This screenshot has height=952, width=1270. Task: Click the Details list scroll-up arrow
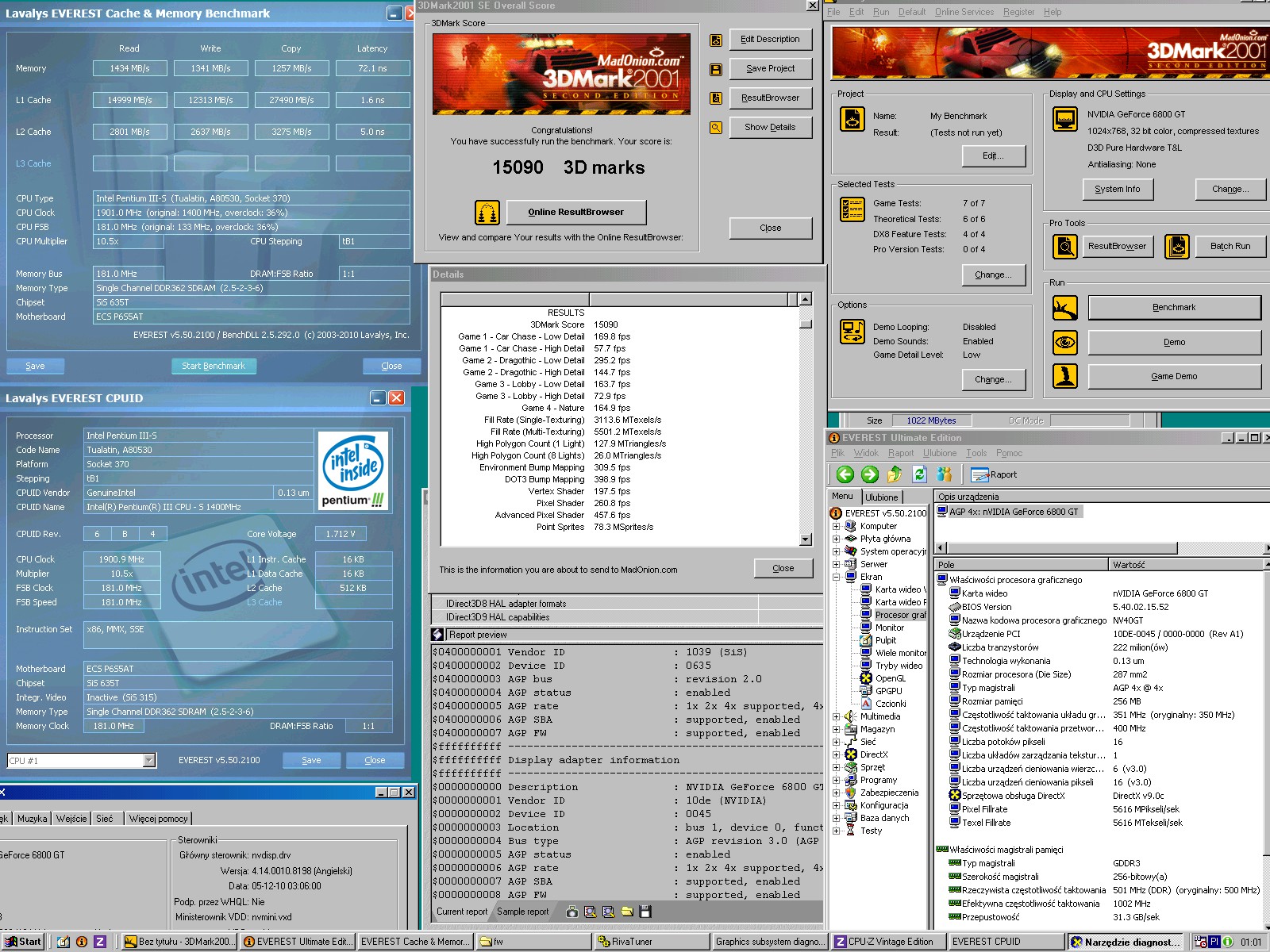click(x=806, y=299)
